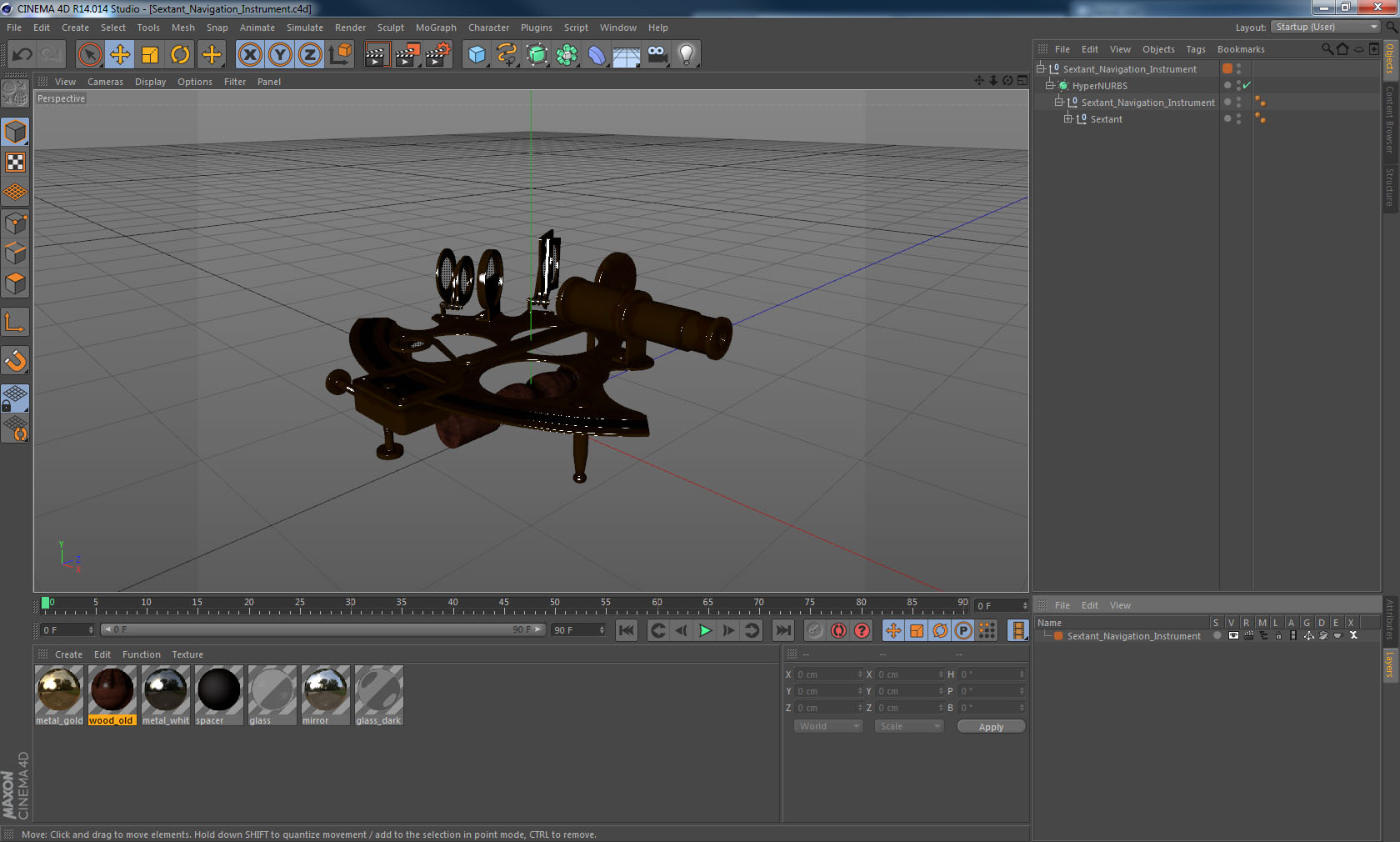This screenshot has width=1400, height=842.
Task: Switch to Texture mode checkerboard icon
Action: [x=15, y=162]
